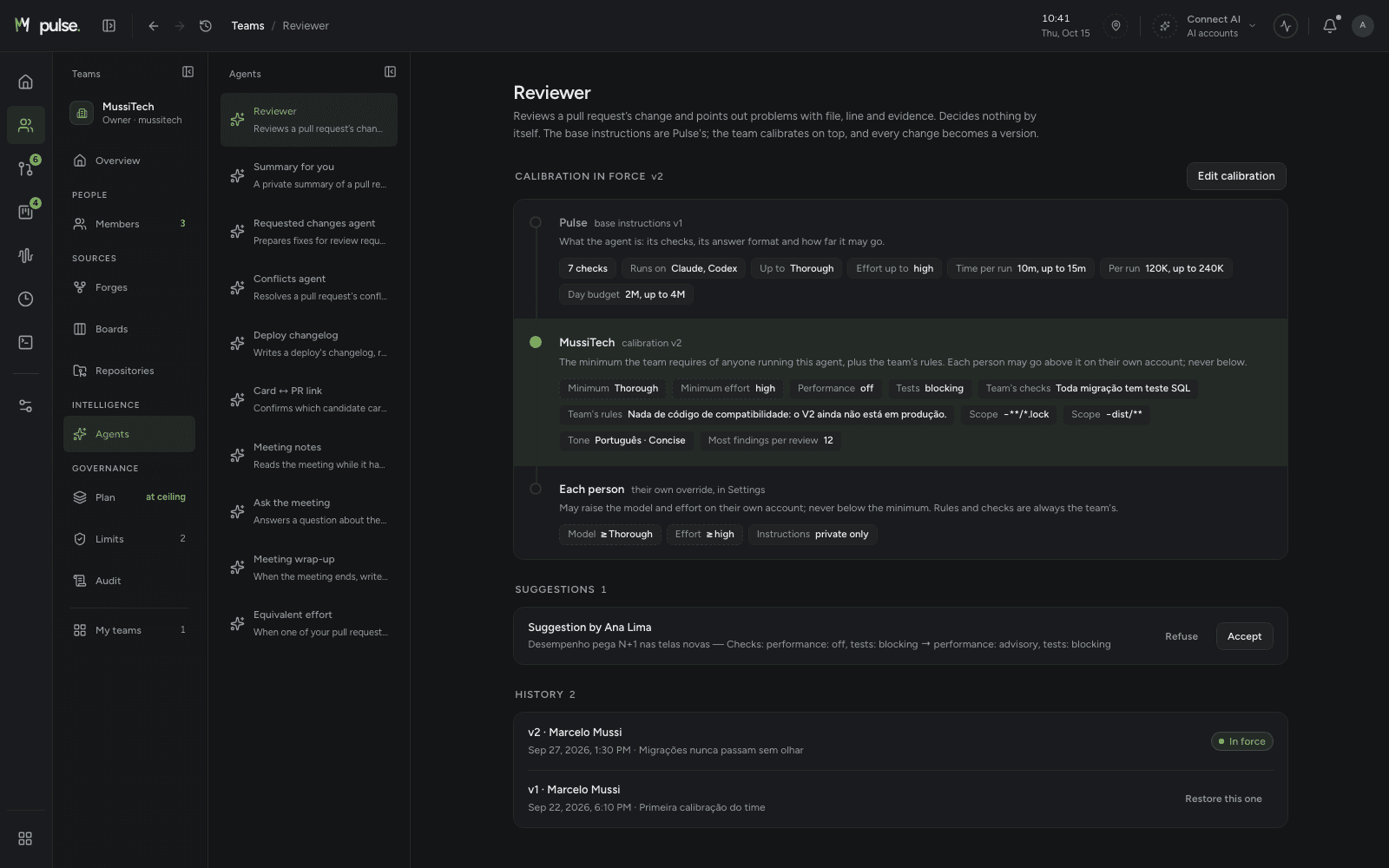The width and height of the screenshot is (1389, 868).
Task: Select Equivalent effort agent
Action: click(x=309, y=623)
